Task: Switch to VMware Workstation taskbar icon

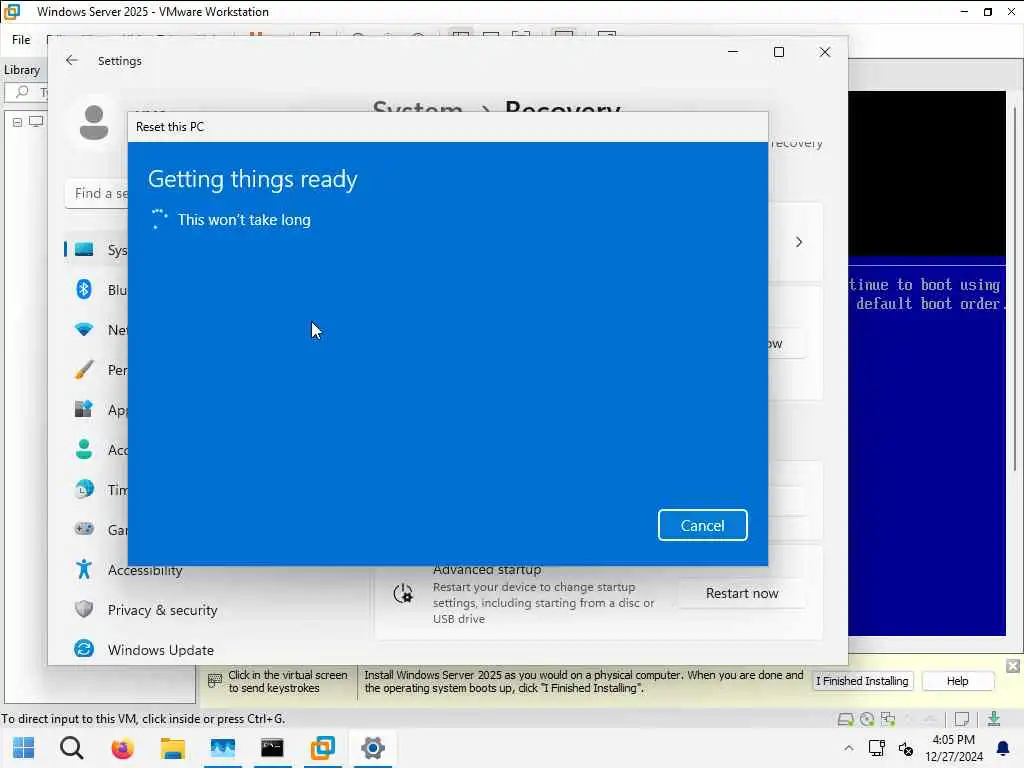Action: pyautogui.click(x=323, y=748)
